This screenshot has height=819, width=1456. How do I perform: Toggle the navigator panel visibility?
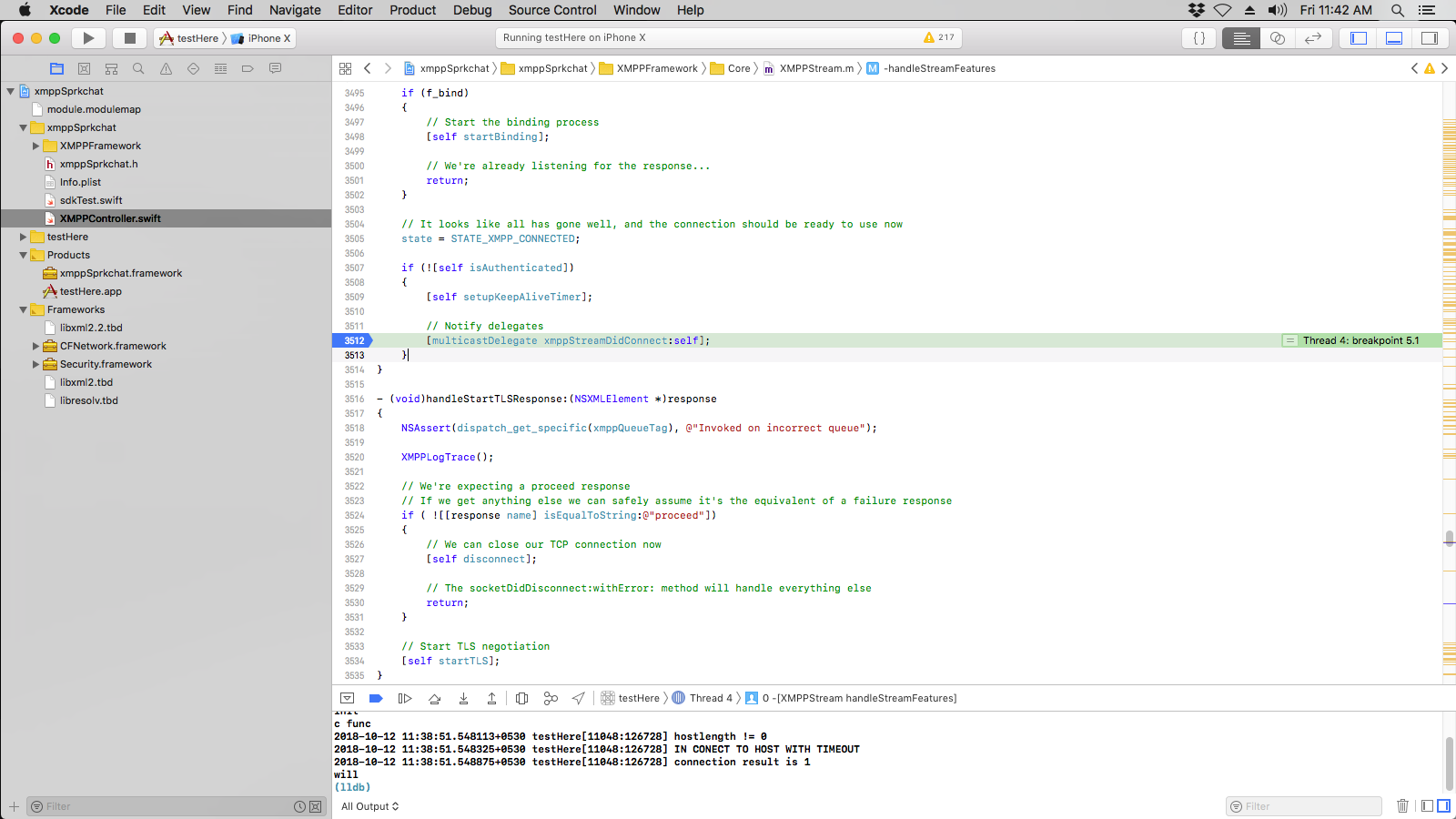point(1358,38)
